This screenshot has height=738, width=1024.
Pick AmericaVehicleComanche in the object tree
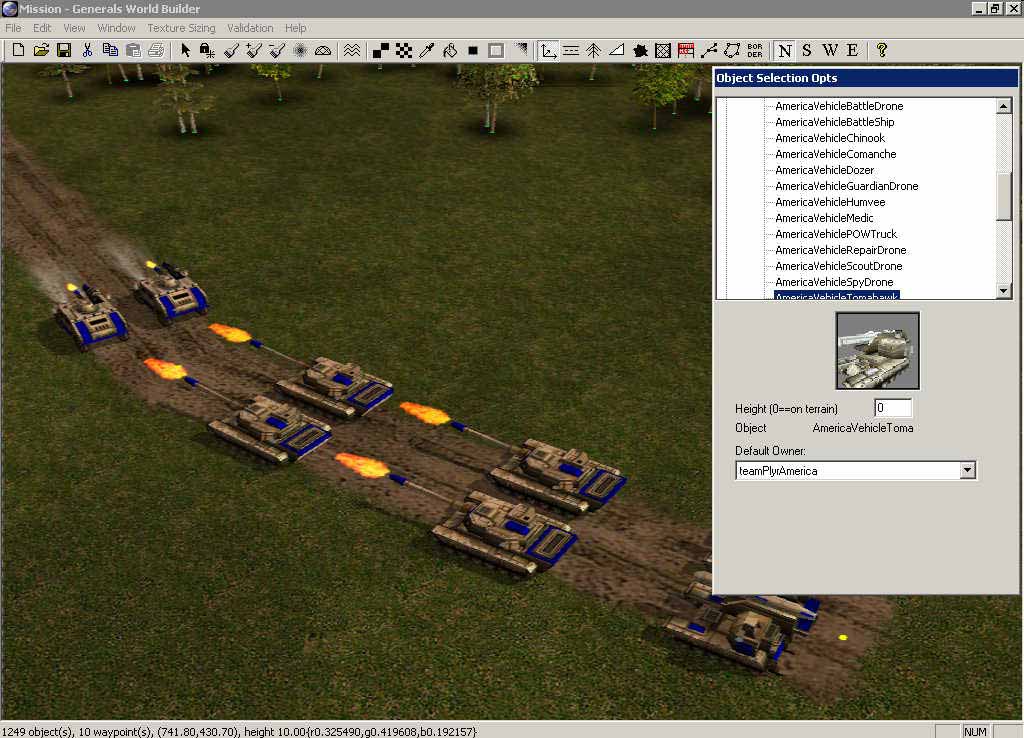coord(836,154)
